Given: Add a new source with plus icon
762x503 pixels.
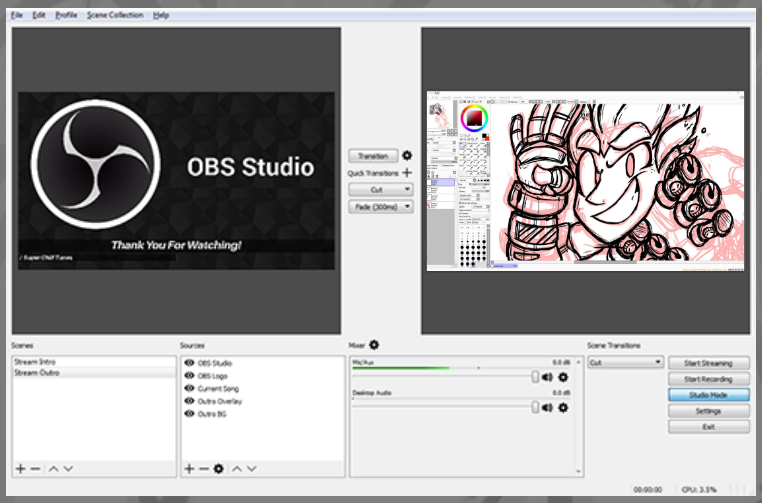Looking at the screenshot, I should (189, 468).
